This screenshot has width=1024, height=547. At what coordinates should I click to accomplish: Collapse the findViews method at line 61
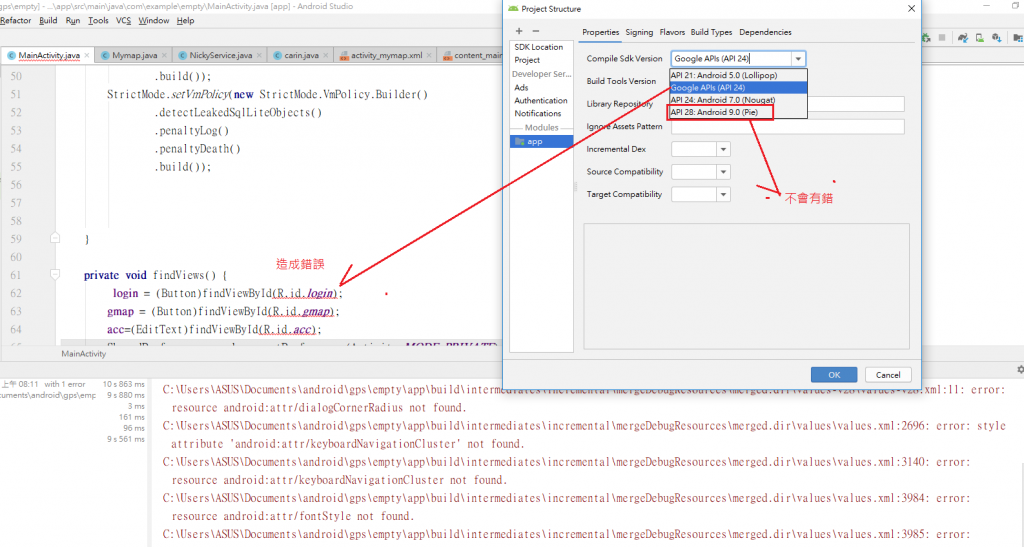coord(55,275)
